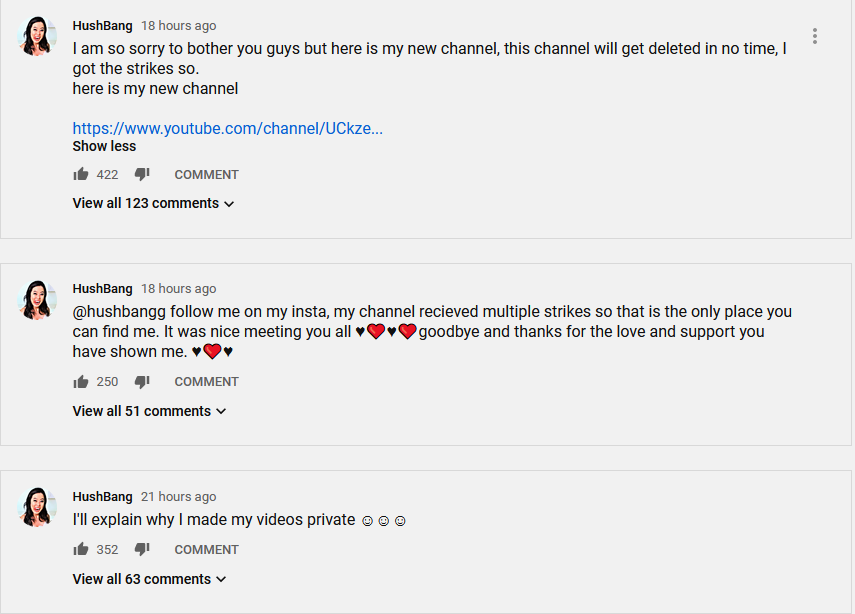
Task: Open the three-dot menu on the first post
Action: [815, 36]
